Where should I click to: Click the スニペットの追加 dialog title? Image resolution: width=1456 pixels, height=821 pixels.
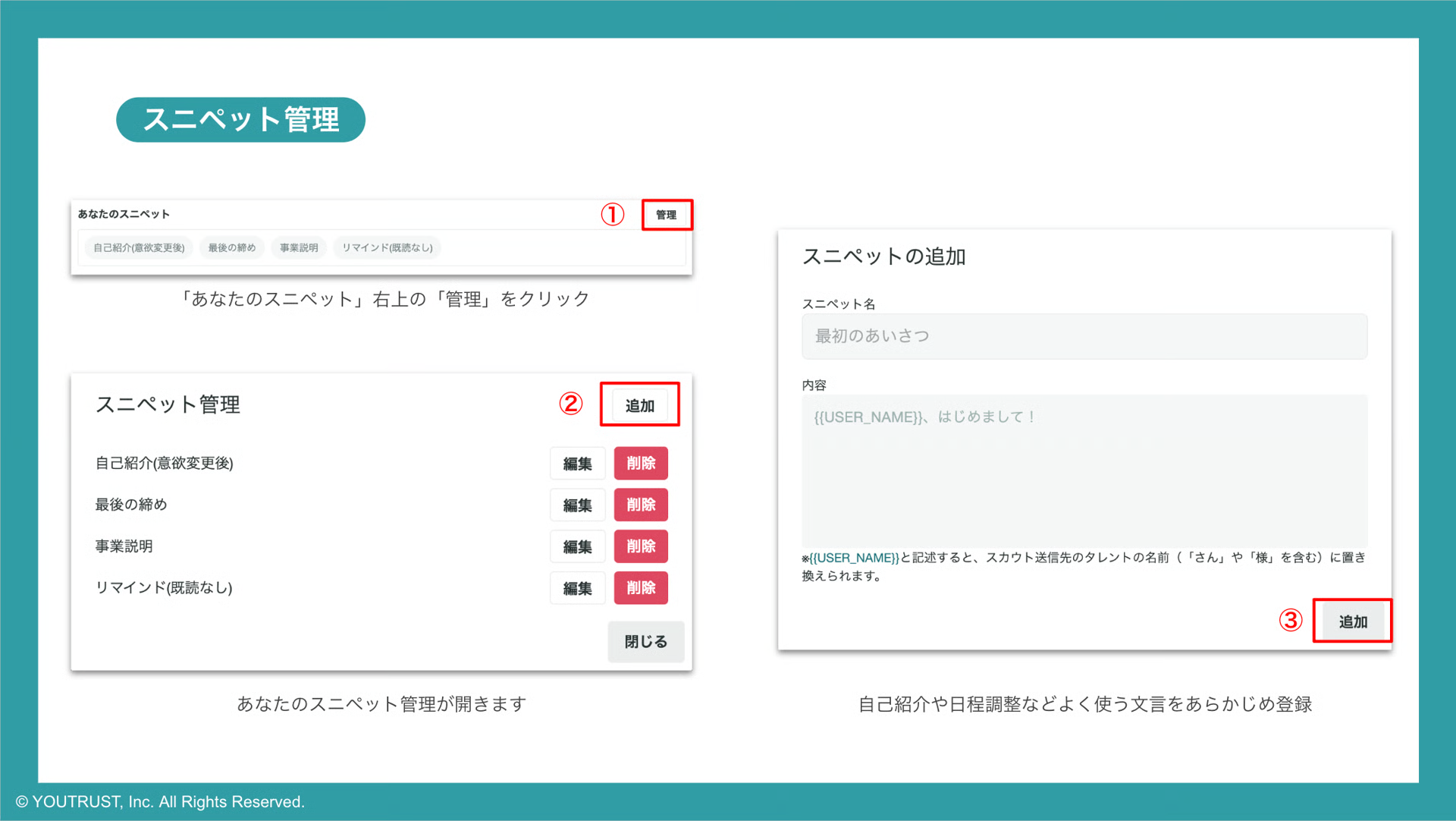(884, 256)
